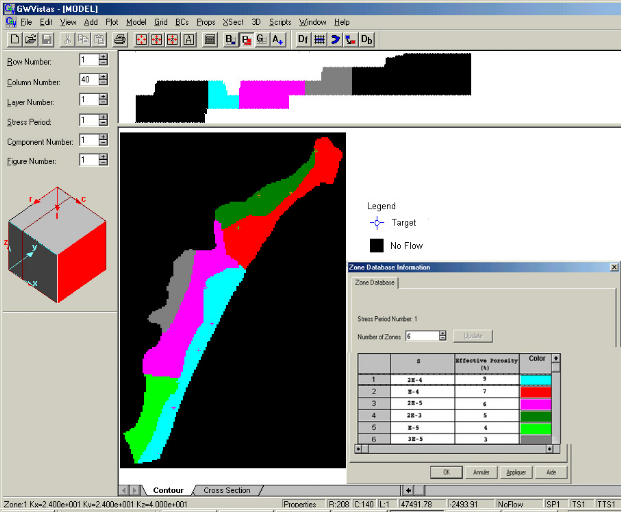Click the New file toolbar icon
Viewport: 621px width, 512px height.
pos(14,39)
